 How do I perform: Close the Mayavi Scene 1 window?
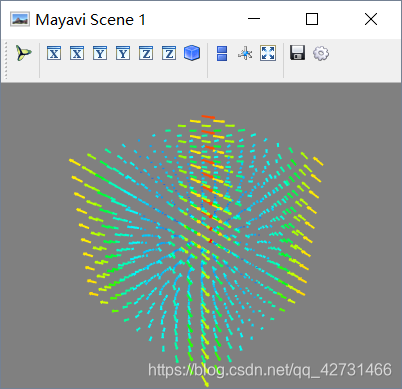click(x=371, y=19)
